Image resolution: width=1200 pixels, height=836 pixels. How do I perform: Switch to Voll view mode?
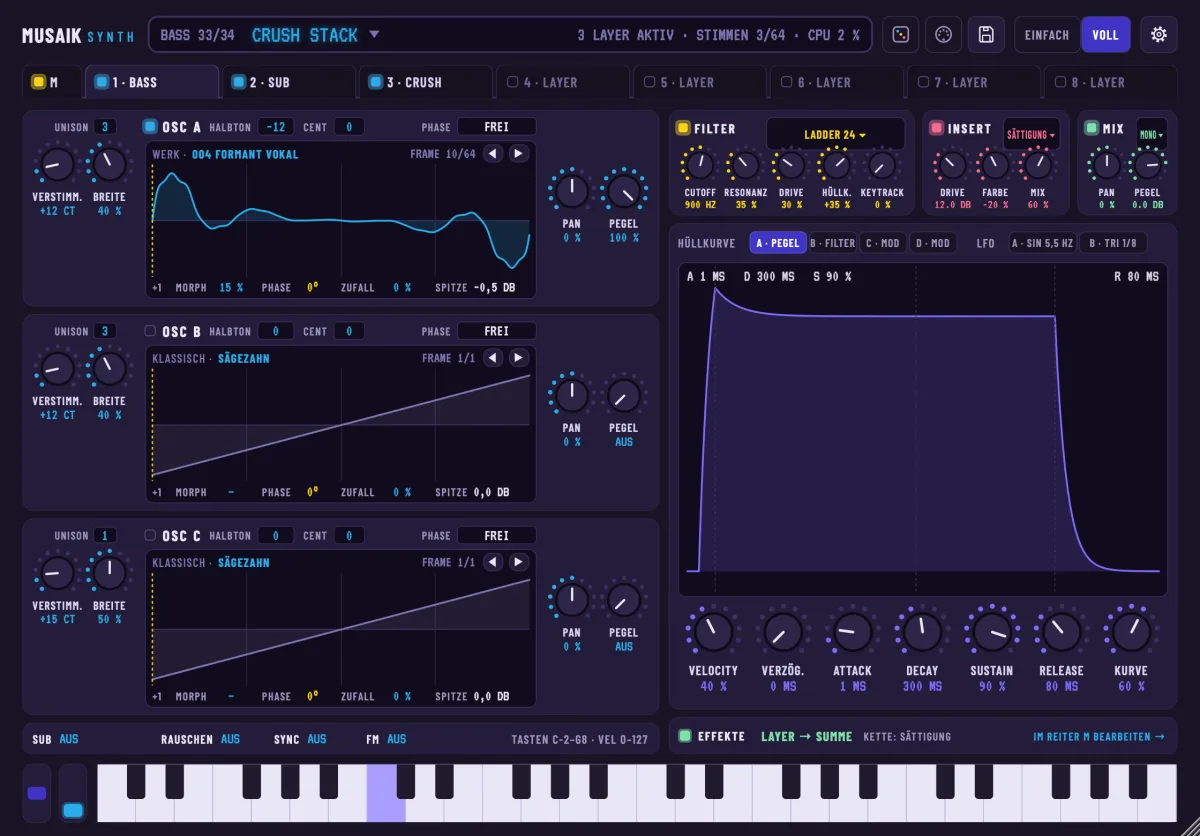(x=1105, y=35)
